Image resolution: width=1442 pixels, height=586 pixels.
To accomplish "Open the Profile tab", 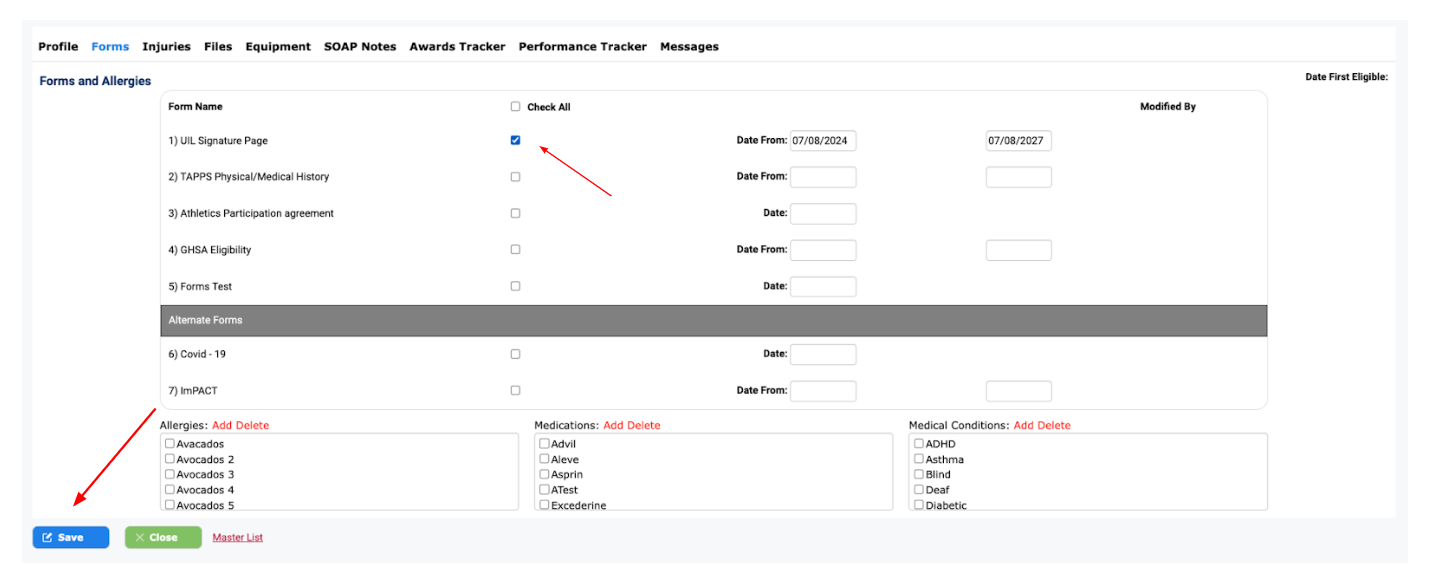I will pos(58,47).
